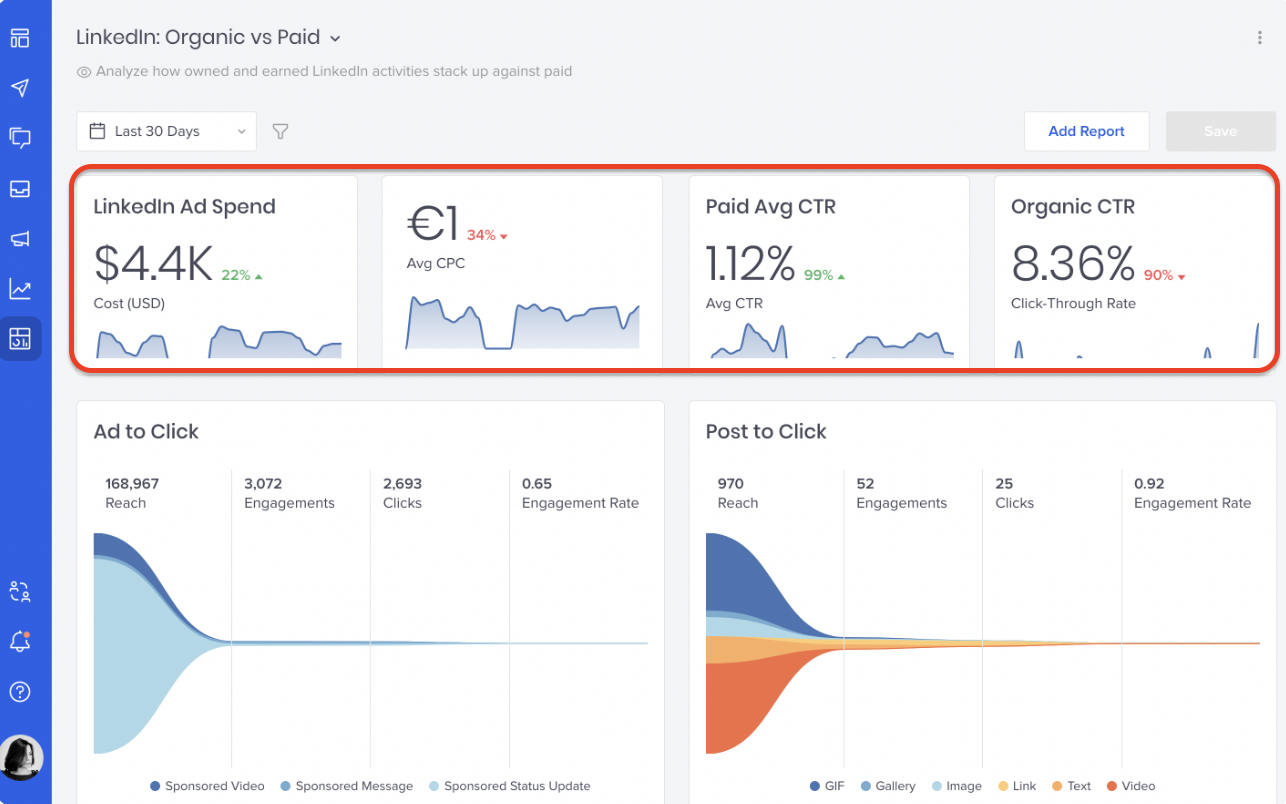Toggle the Sponsored Video legend item
Screen dimensions: 1286x804
[207, 786]
